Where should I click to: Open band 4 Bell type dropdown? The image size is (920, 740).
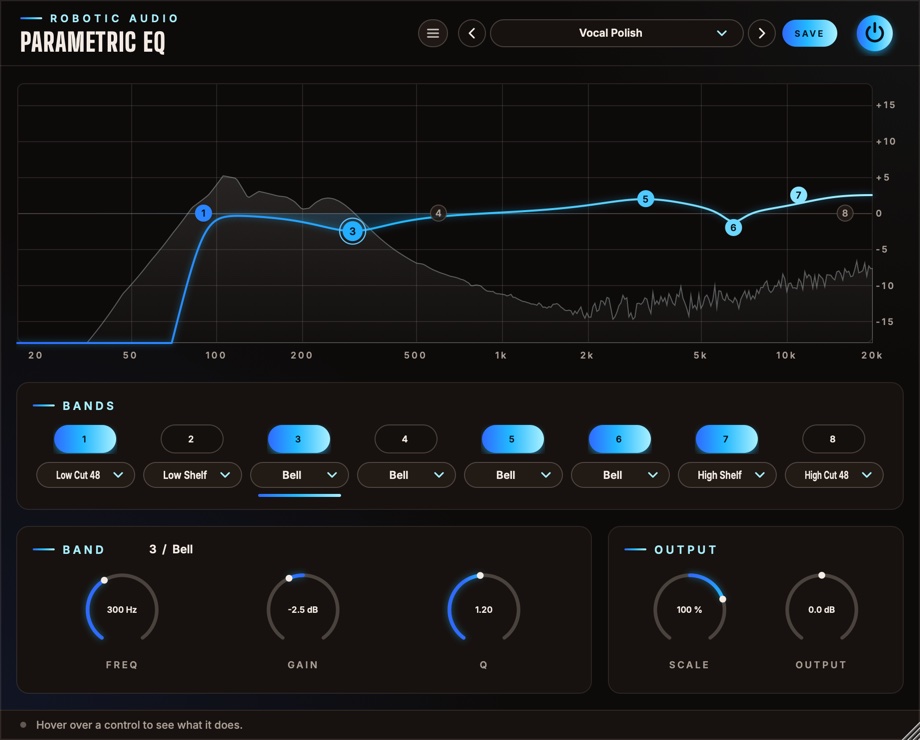406,475
